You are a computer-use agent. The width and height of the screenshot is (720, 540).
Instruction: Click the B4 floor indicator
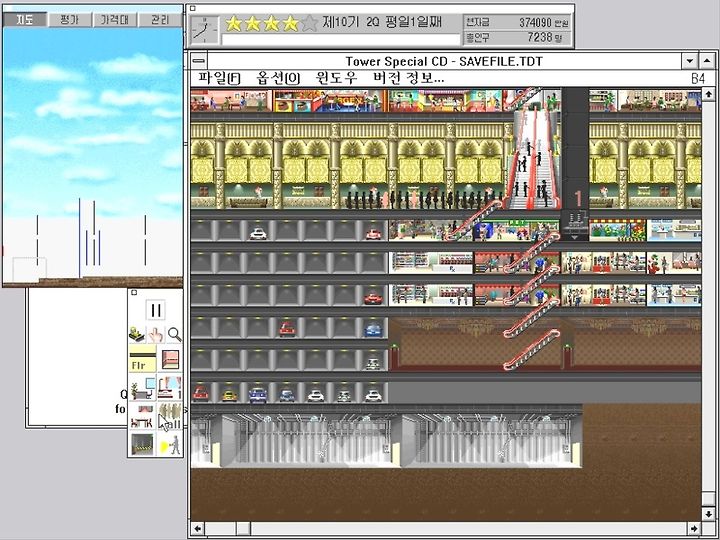pyautogui.click(x=698, y=78)
